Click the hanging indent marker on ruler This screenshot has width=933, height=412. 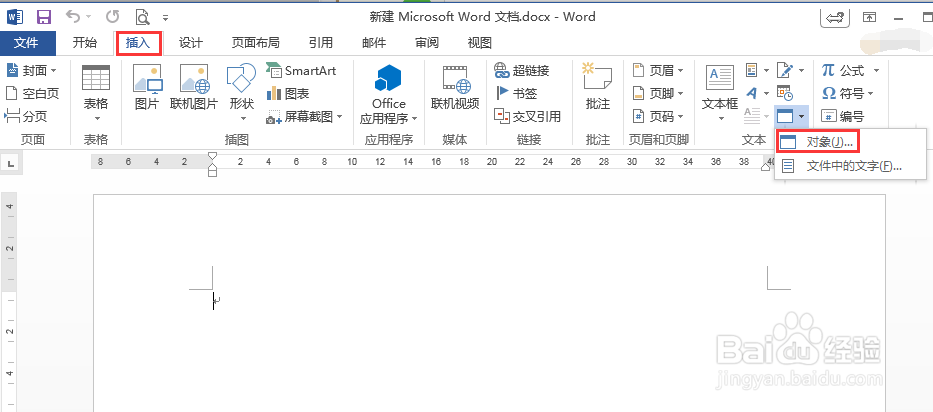212,167
